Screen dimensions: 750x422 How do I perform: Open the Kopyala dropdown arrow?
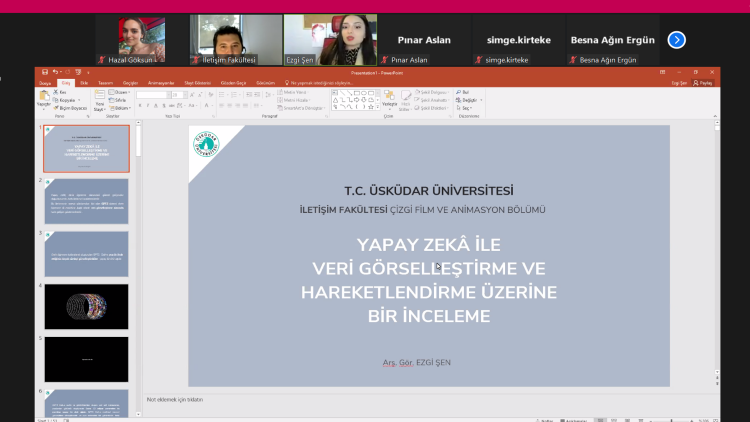click(79, 100)
